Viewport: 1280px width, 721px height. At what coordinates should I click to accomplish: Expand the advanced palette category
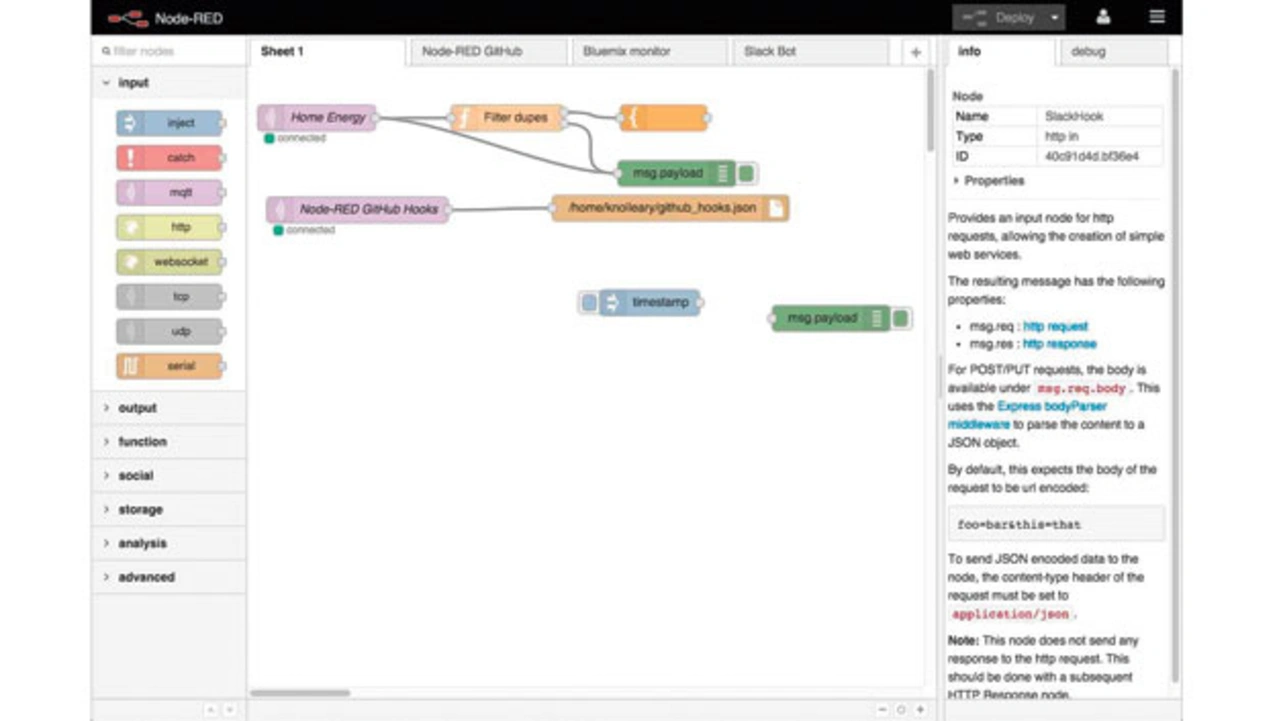coord(168,577)
